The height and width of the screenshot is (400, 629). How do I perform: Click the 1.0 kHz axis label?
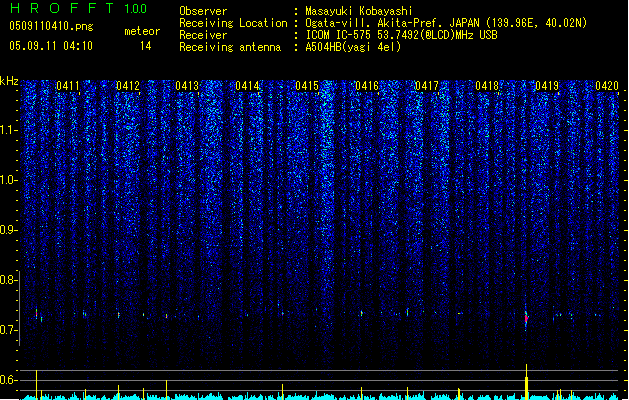point(9,180)
